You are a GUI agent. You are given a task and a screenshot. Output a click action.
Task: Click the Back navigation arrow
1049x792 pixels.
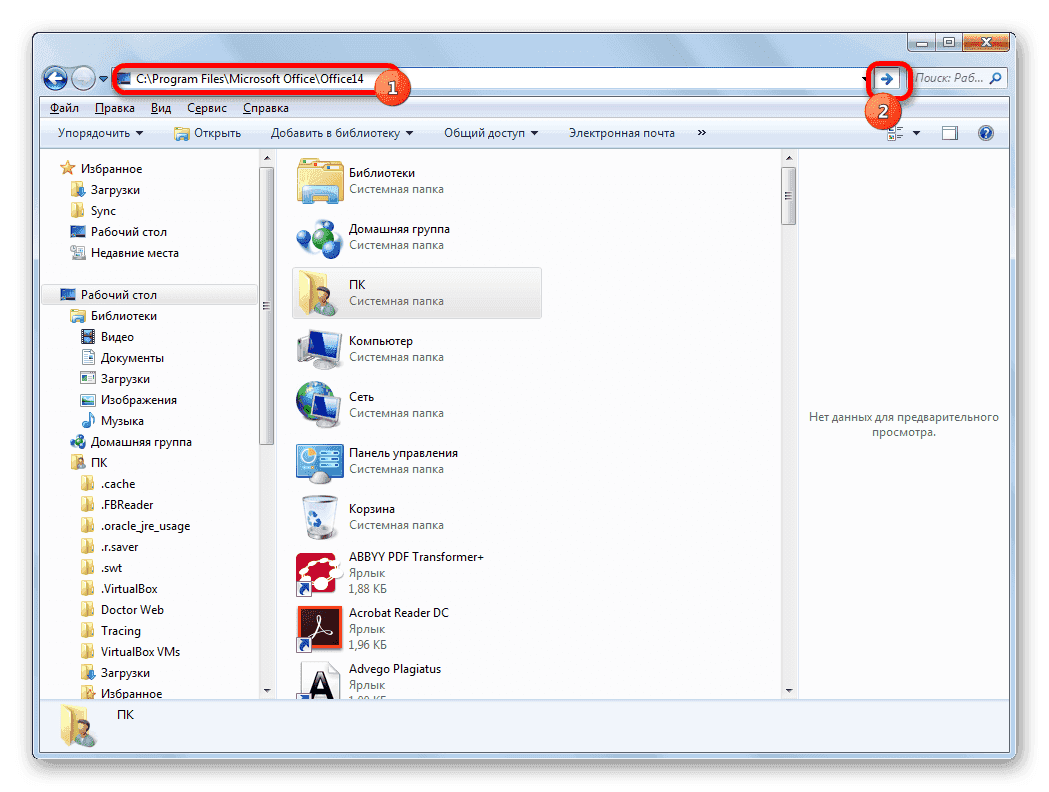coord(55,79)
